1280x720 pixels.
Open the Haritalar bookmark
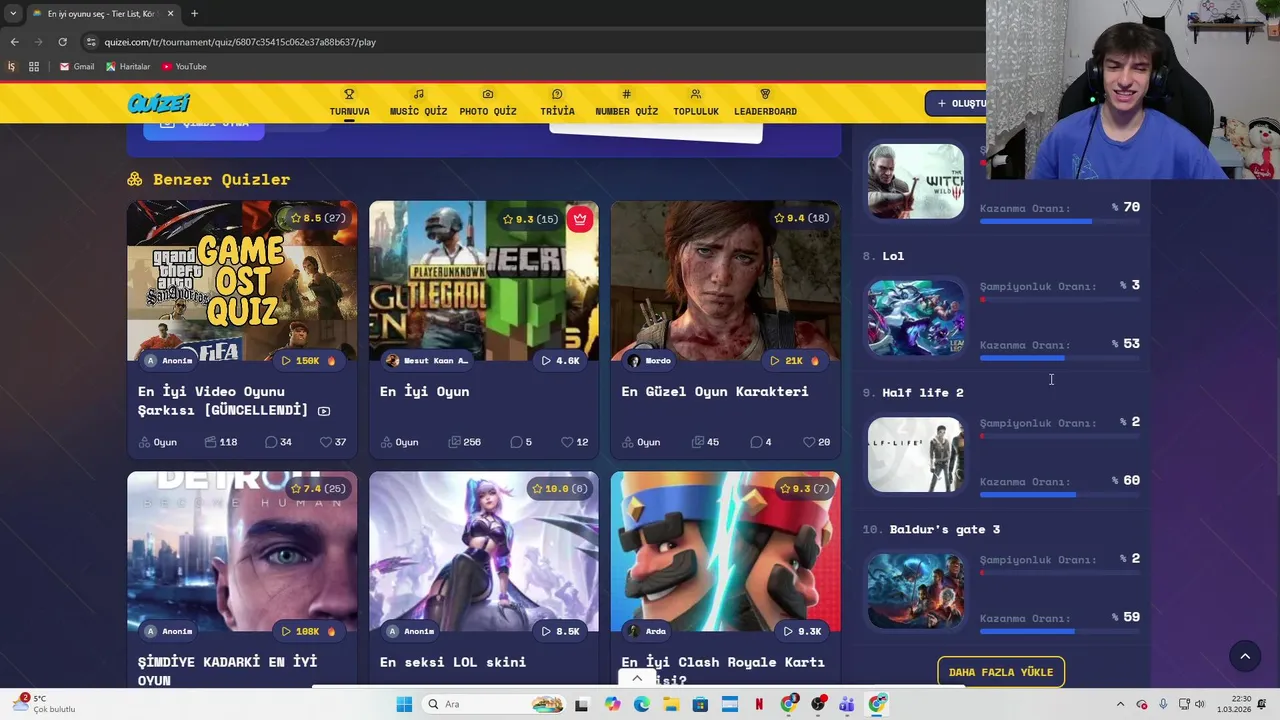(x=128, y=67)
